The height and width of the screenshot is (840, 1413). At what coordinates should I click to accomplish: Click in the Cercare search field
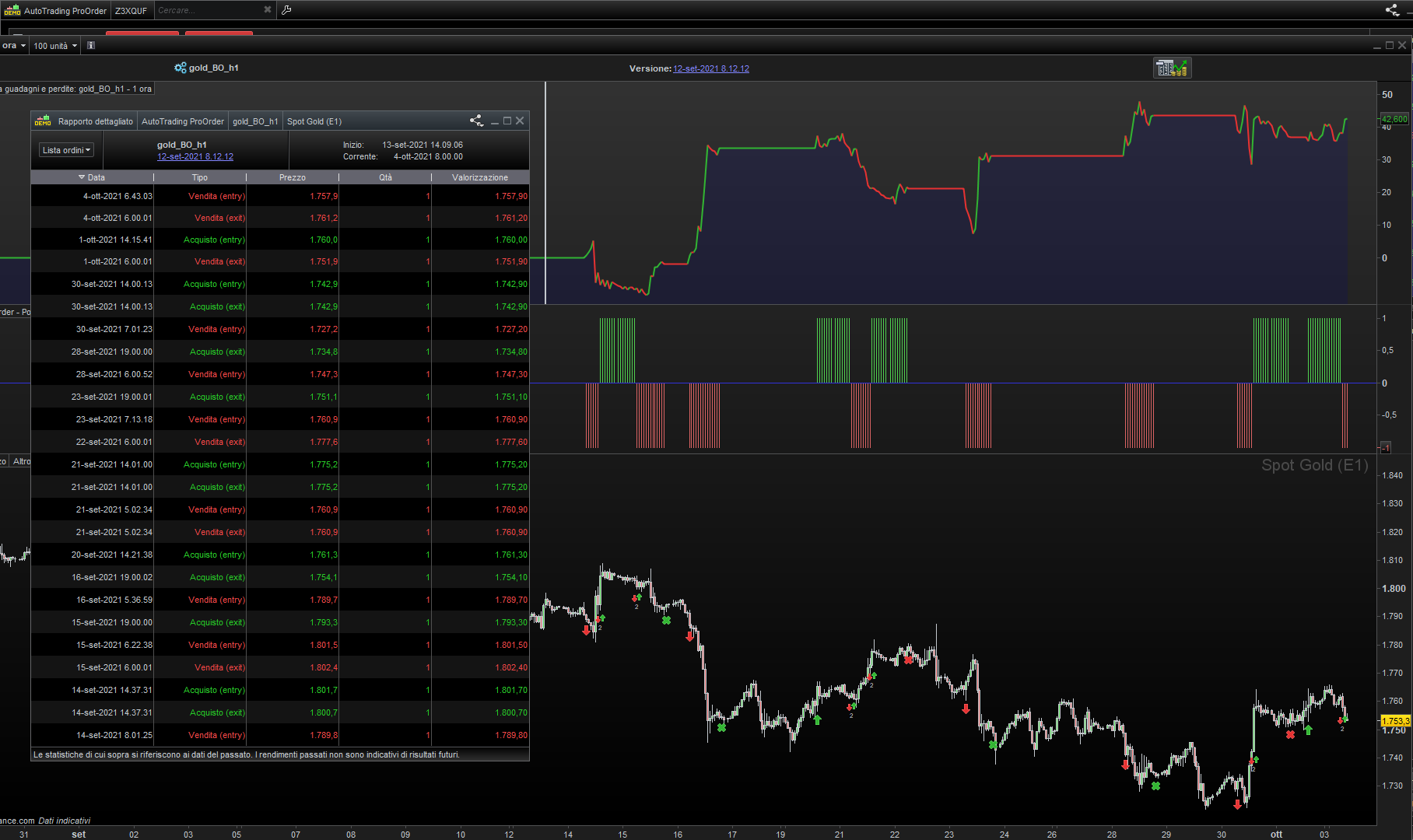[x=206, y=10]
